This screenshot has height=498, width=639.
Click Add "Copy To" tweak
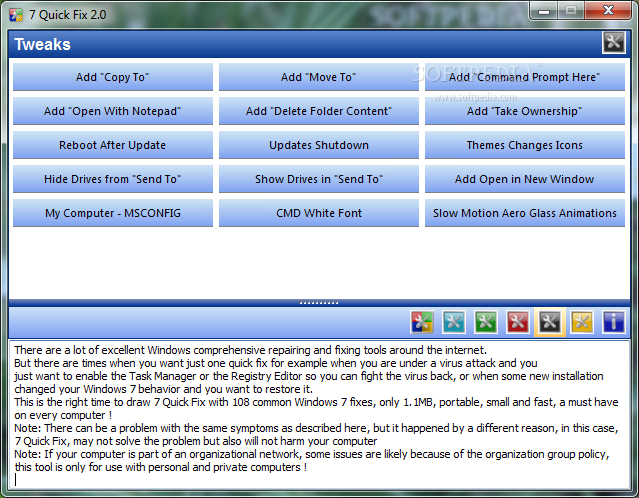(112, 77)
